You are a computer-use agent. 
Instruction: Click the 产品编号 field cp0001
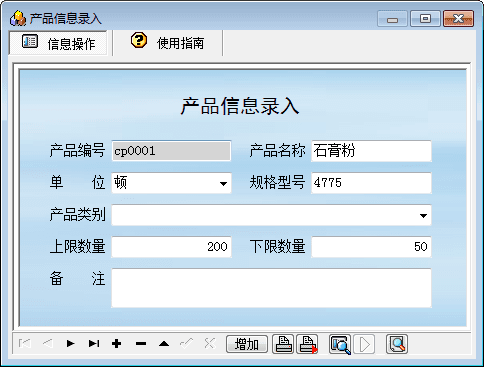(171, 151)
